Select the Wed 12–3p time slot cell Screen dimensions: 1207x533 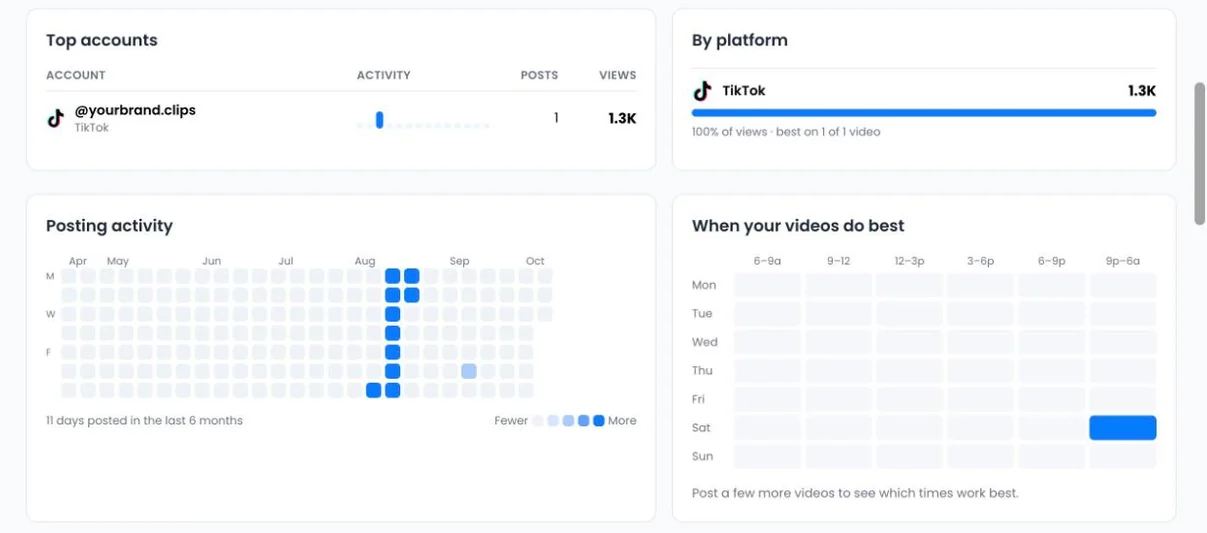click(x=909, y=342)
